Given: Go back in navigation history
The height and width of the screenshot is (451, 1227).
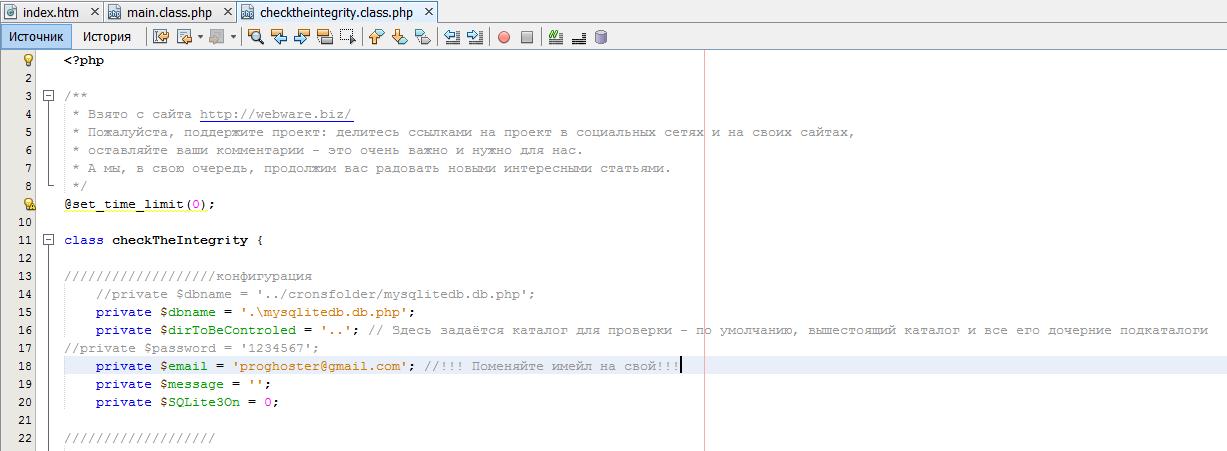Looking at the screenshot, I should [184, 37].
